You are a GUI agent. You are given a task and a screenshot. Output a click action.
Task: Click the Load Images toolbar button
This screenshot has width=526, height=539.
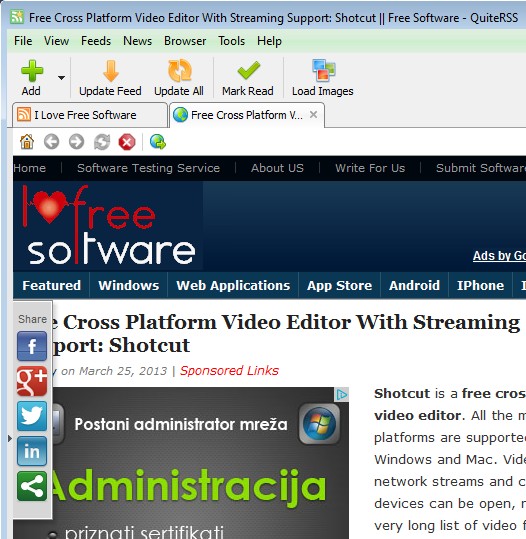coord(322,78)
